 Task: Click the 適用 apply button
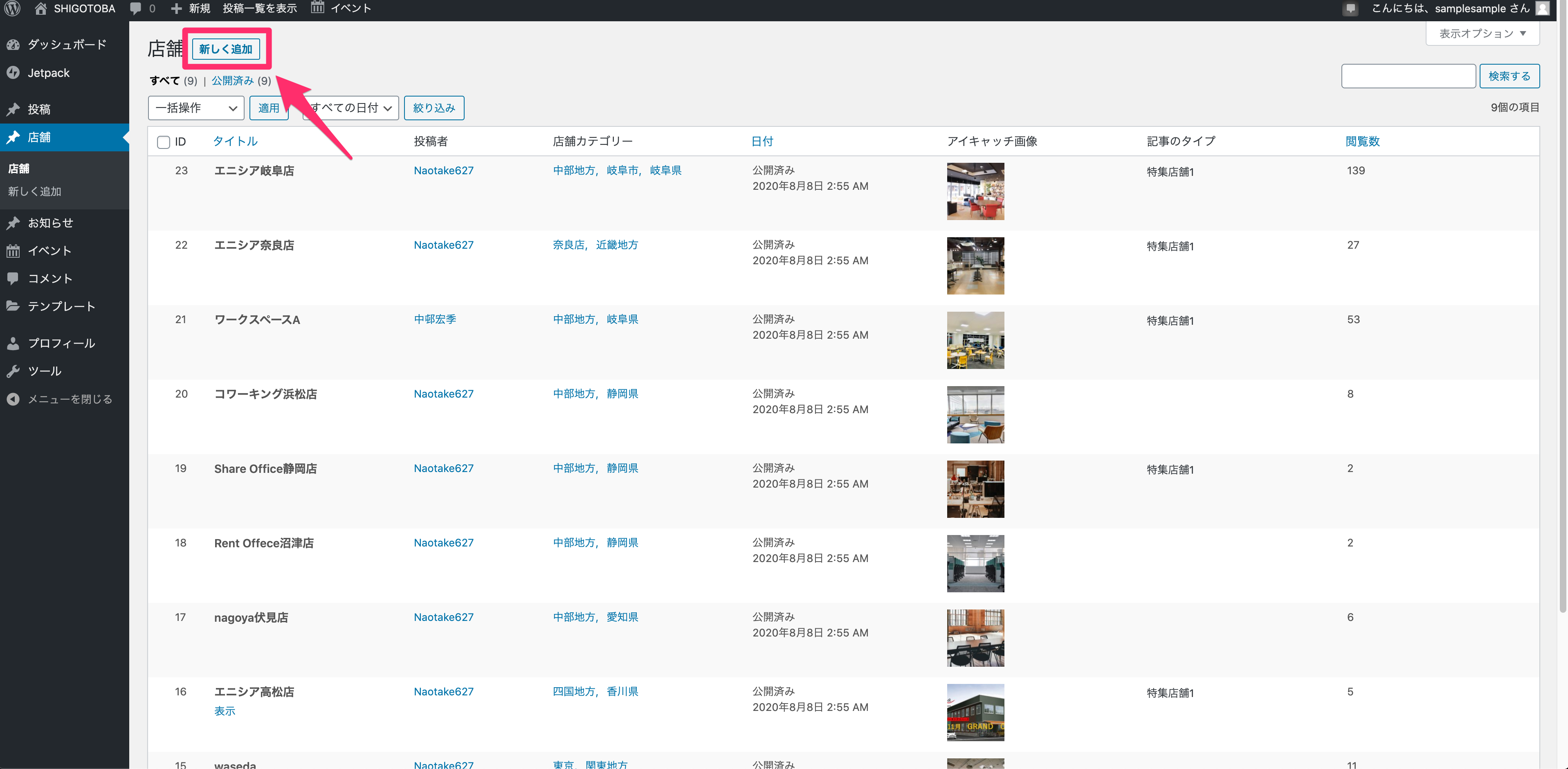click(268, 108)
